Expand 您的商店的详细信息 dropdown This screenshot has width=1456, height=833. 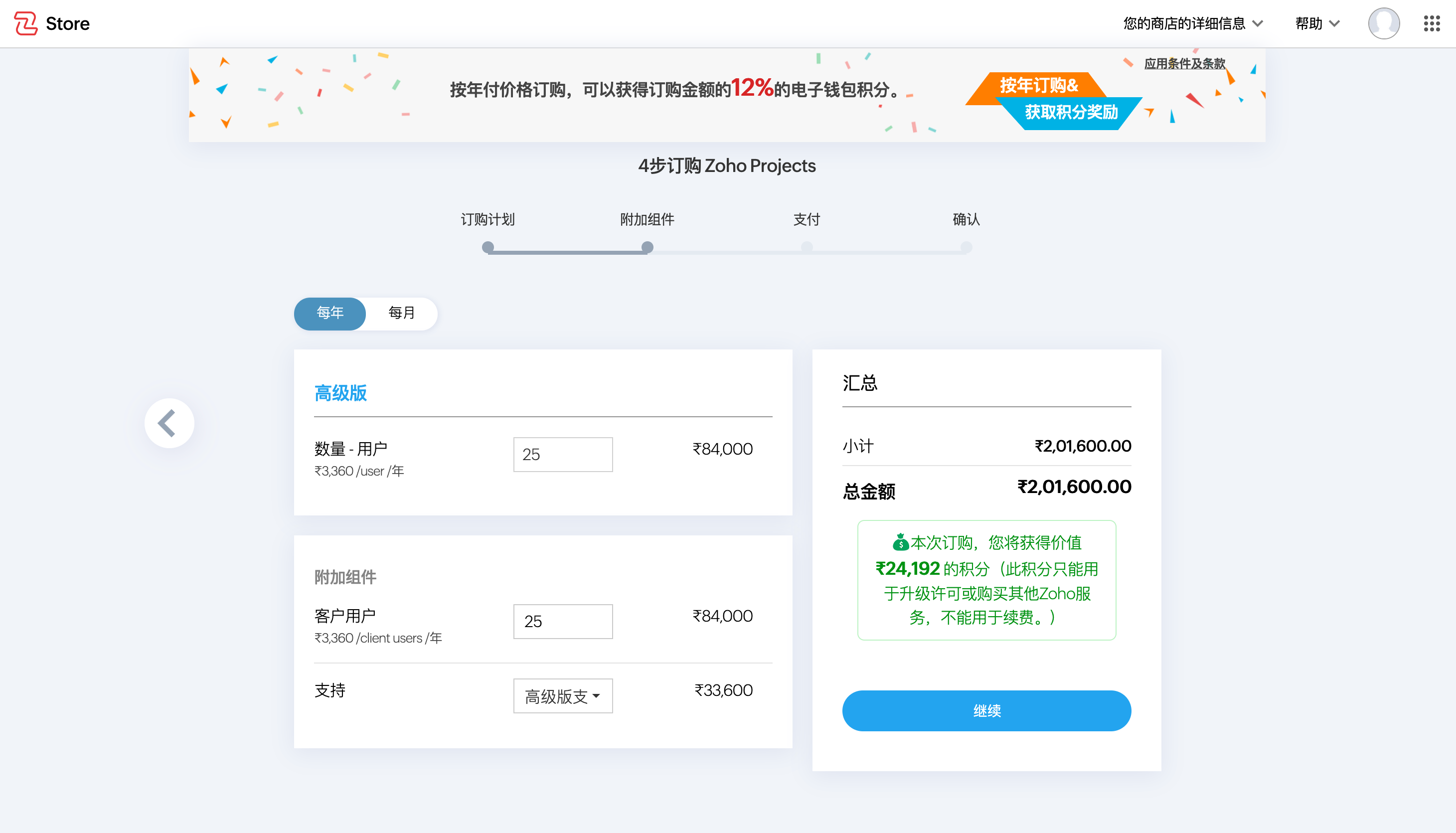[1192, 23]
